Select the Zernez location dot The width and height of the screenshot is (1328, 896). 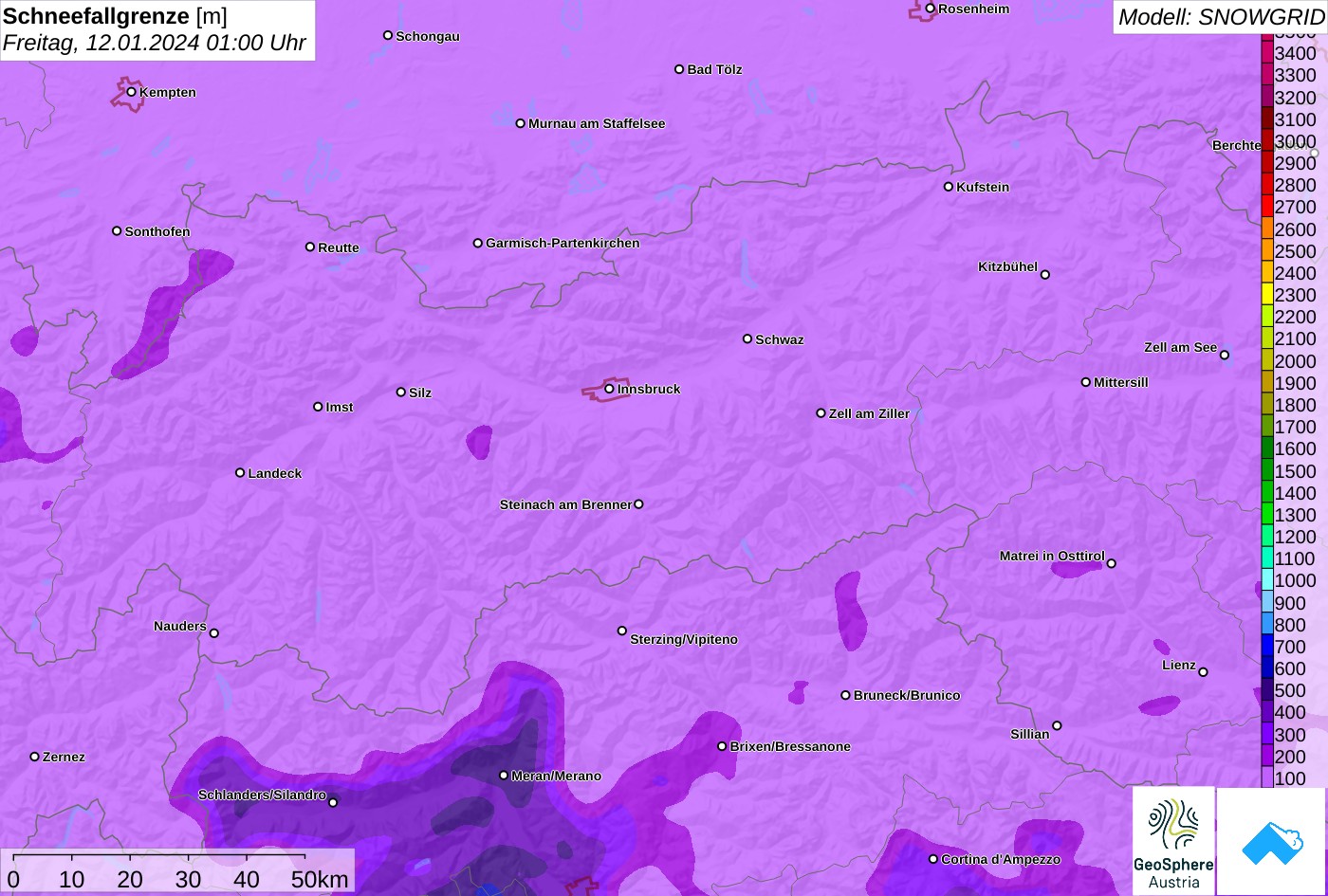pyautogui.click(x=35, y=757)
